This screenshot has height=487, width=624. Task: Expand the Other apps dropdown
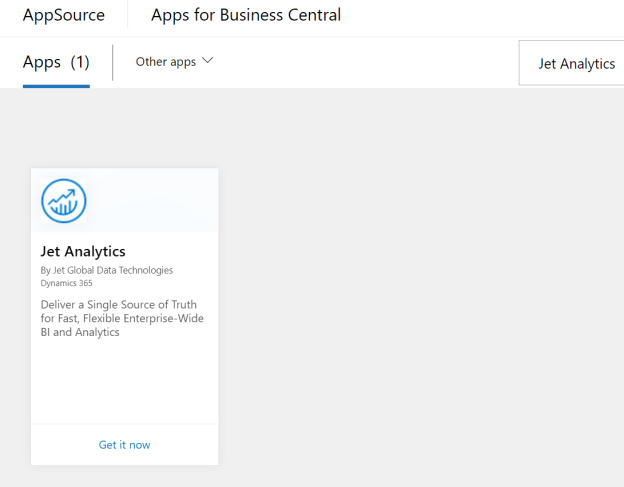(174, 62)
